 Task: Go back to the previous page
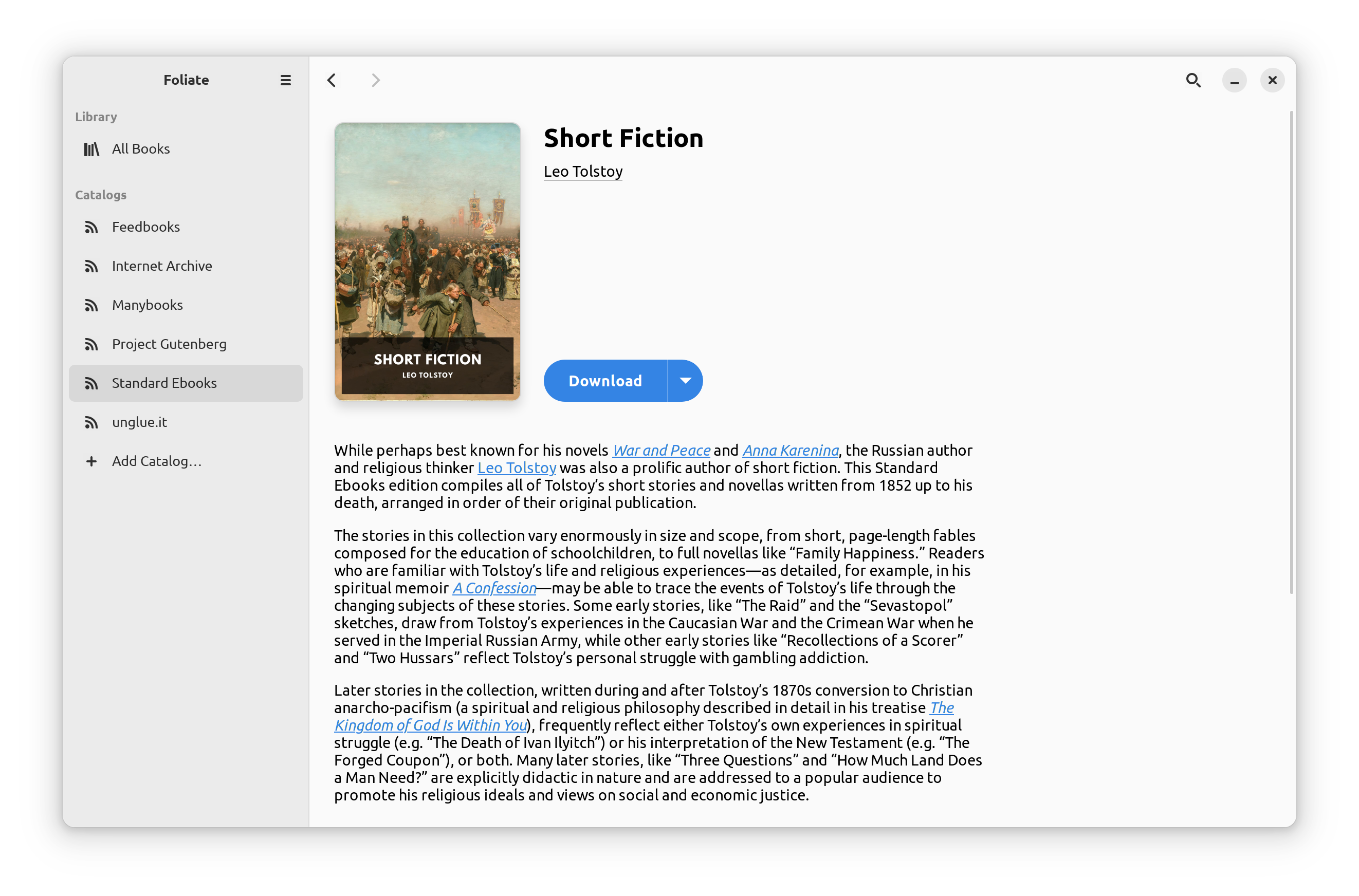332,80
